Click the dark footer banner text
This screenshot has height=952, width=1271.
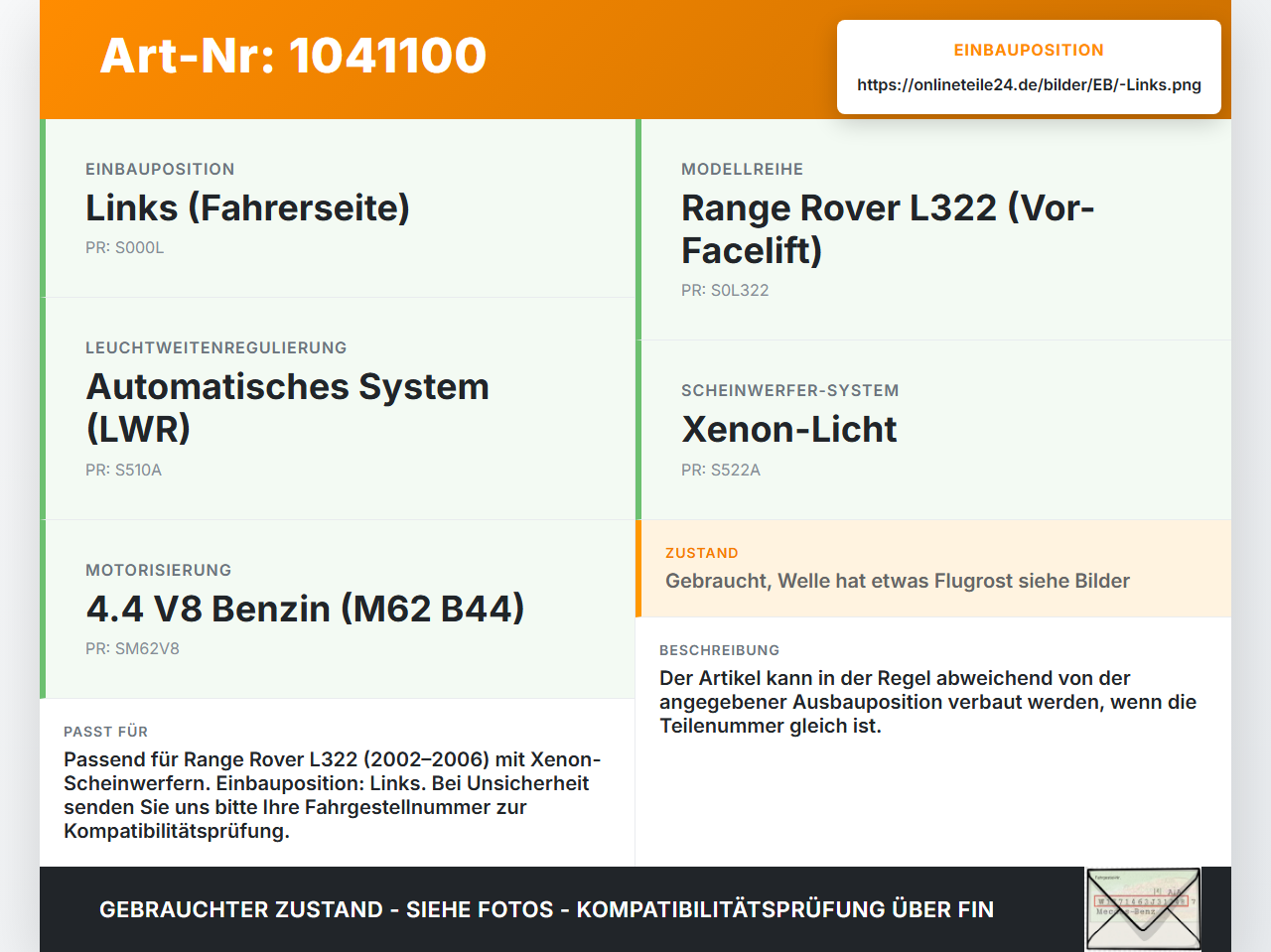[546, 909]
